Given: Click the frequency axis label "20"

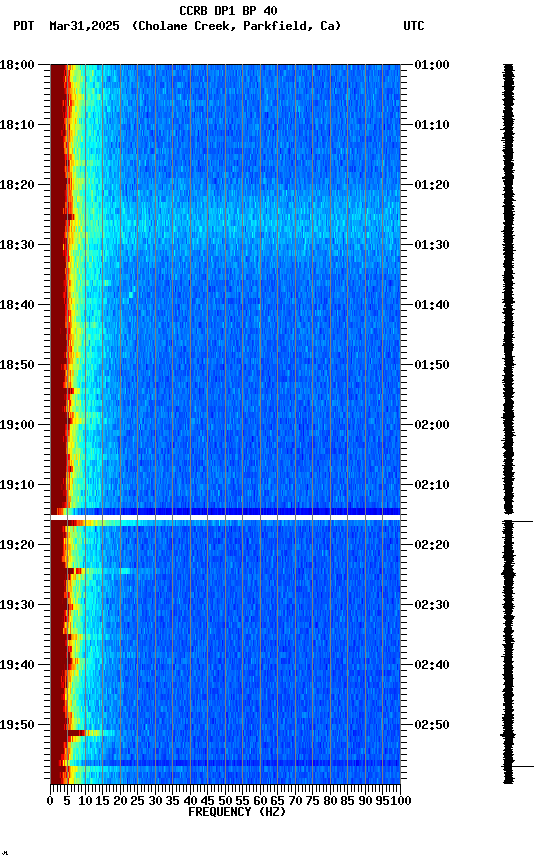Looking at the screenshot, I should pyautogui.click(x=120, y=801).
